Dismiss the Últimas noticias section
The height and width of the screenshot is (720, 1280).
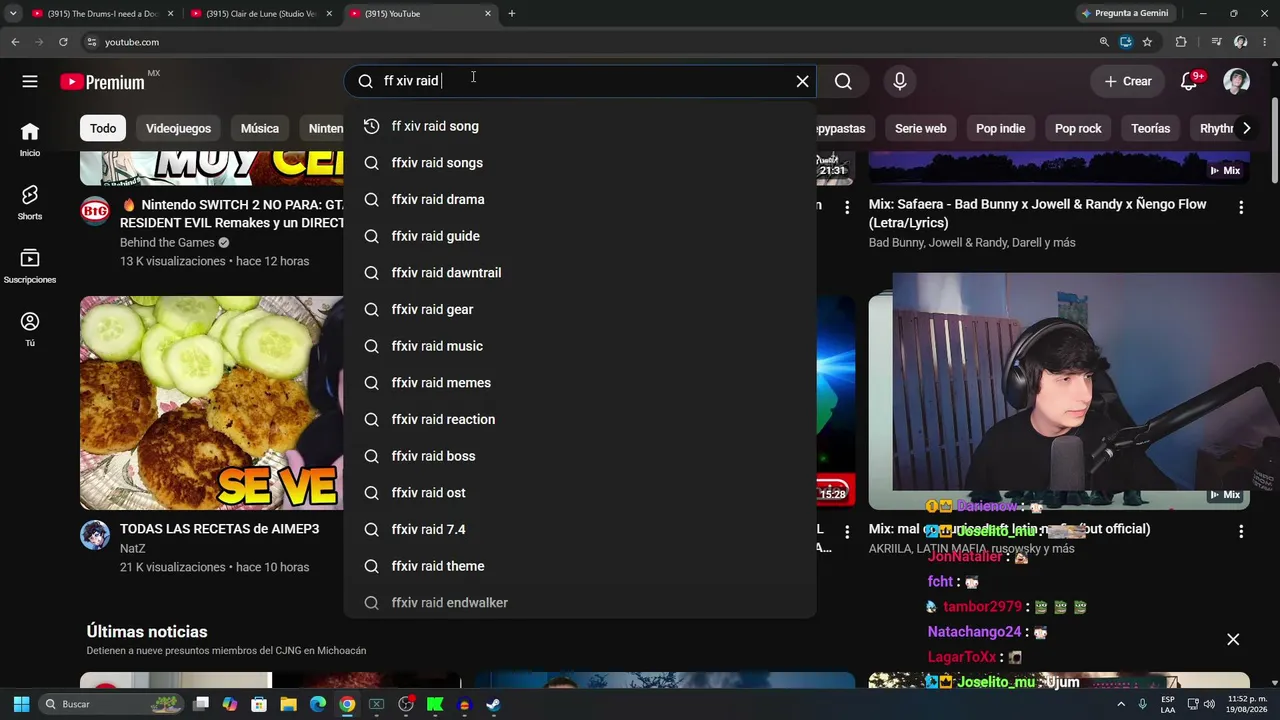point(1233,639)
